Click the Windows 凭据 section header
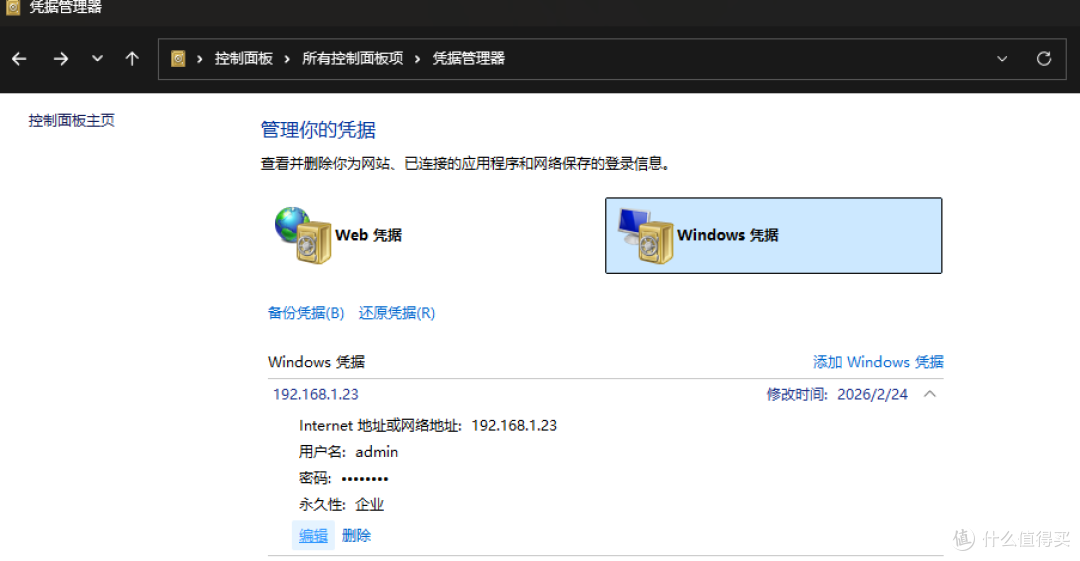The height and width of the screenshot is (561, 1080). (x=316, y=362)
